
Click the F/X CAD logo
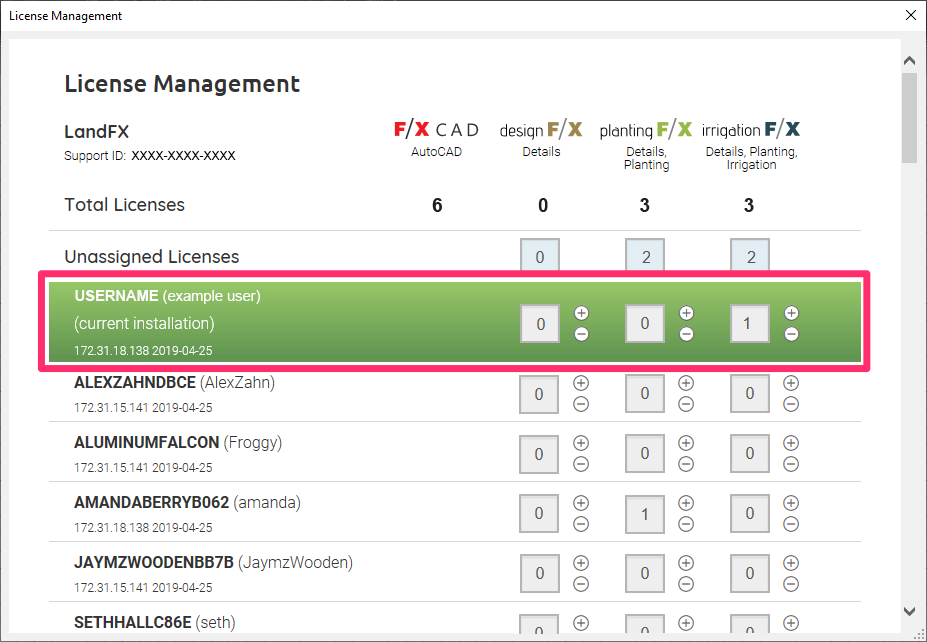[436, 129]
